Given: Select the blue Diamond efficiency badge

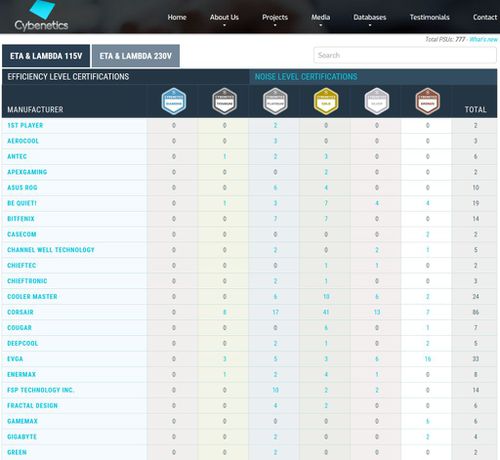Looking at the screenshot, I should (174, 101).
